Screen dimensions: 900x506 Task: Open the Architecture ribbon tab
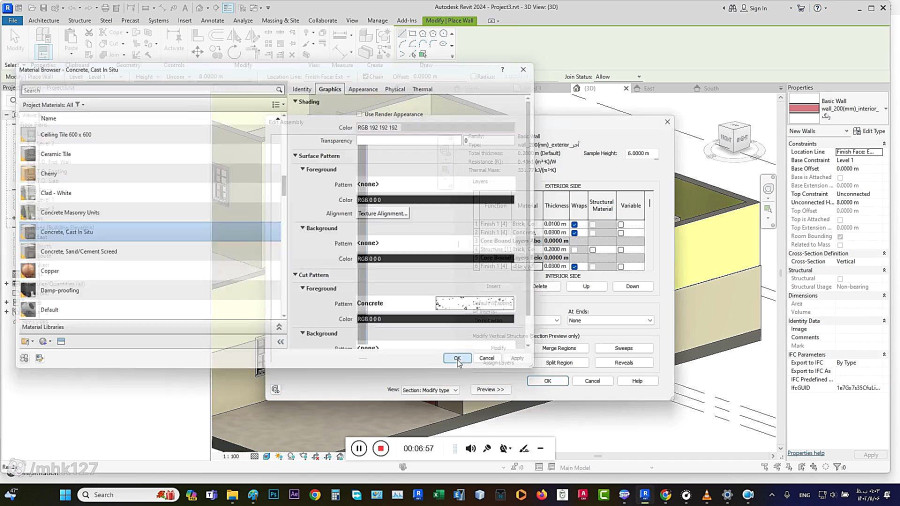[44, 21]
